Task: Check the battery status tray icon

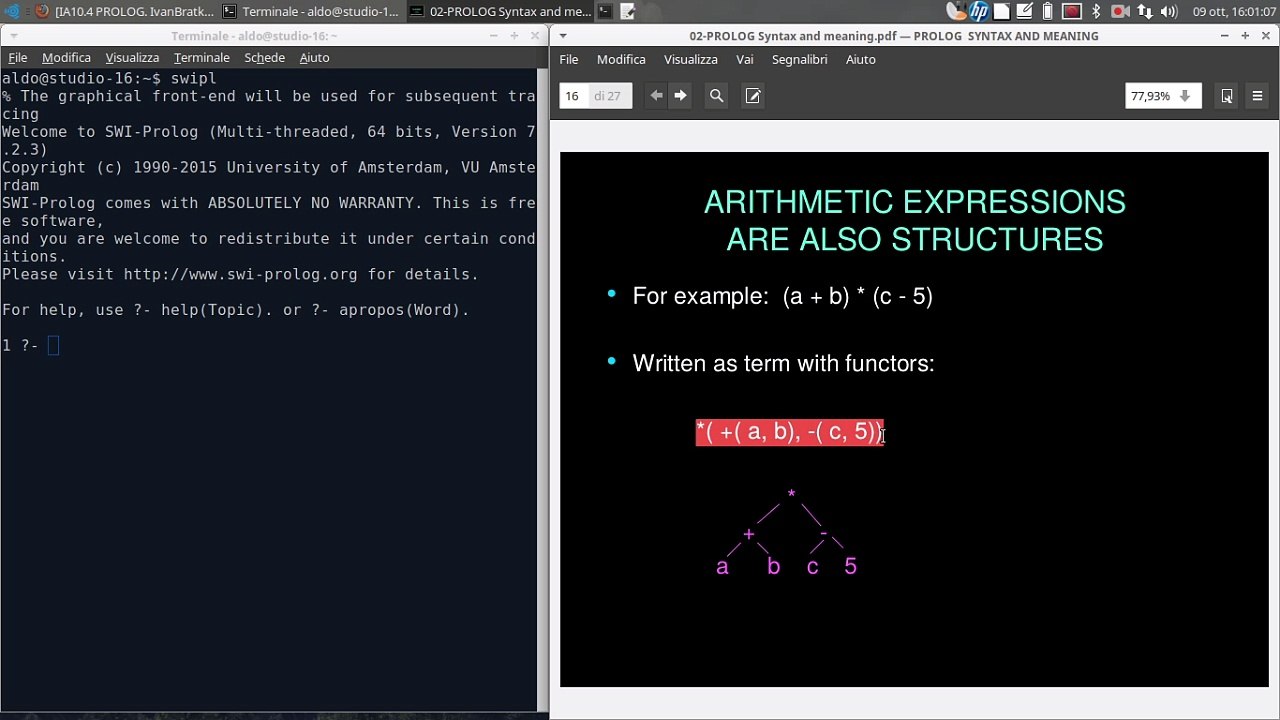Action: (1047, 12)
